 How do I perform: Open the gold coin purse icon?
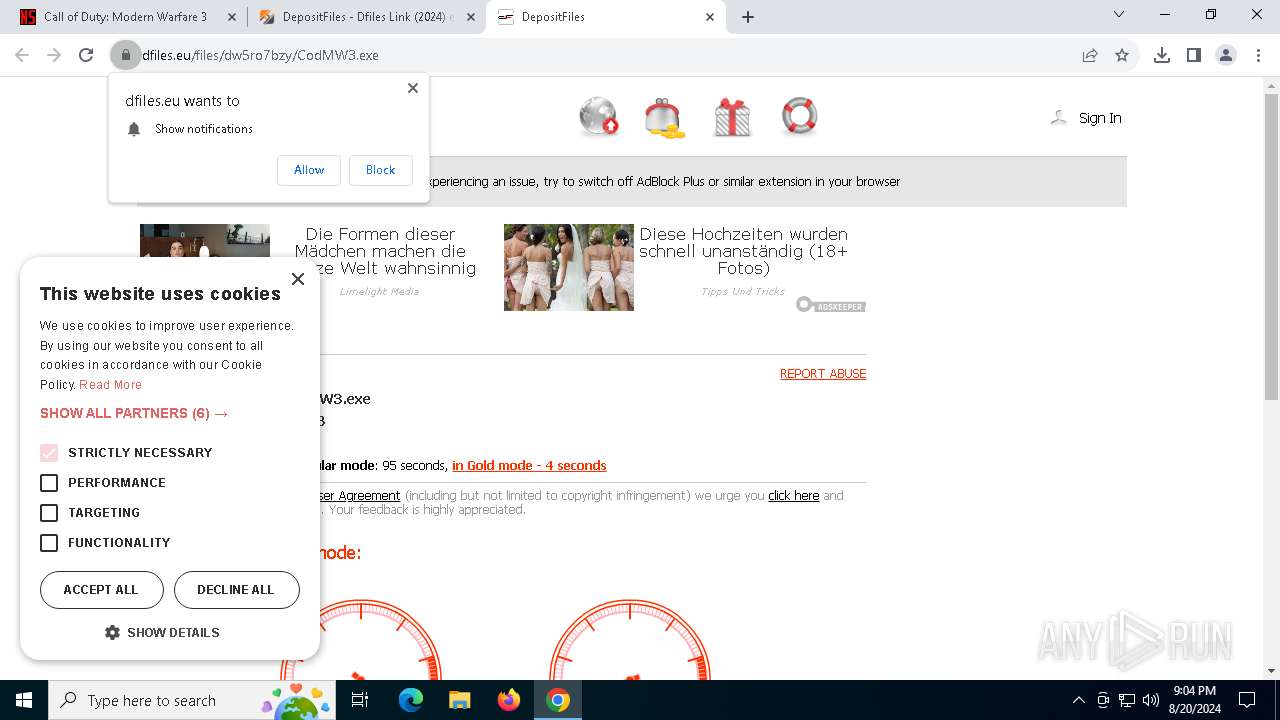pos(664,117)
